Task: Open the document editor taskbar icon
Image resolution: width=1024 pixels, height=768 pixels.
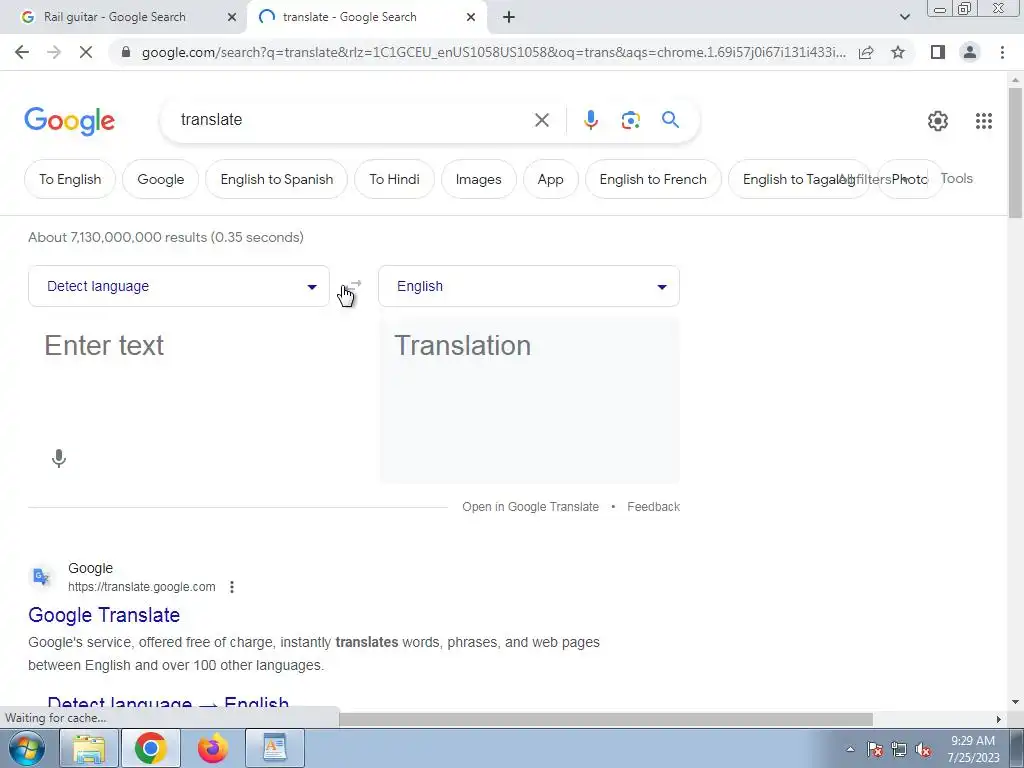Action: [274, 748]
